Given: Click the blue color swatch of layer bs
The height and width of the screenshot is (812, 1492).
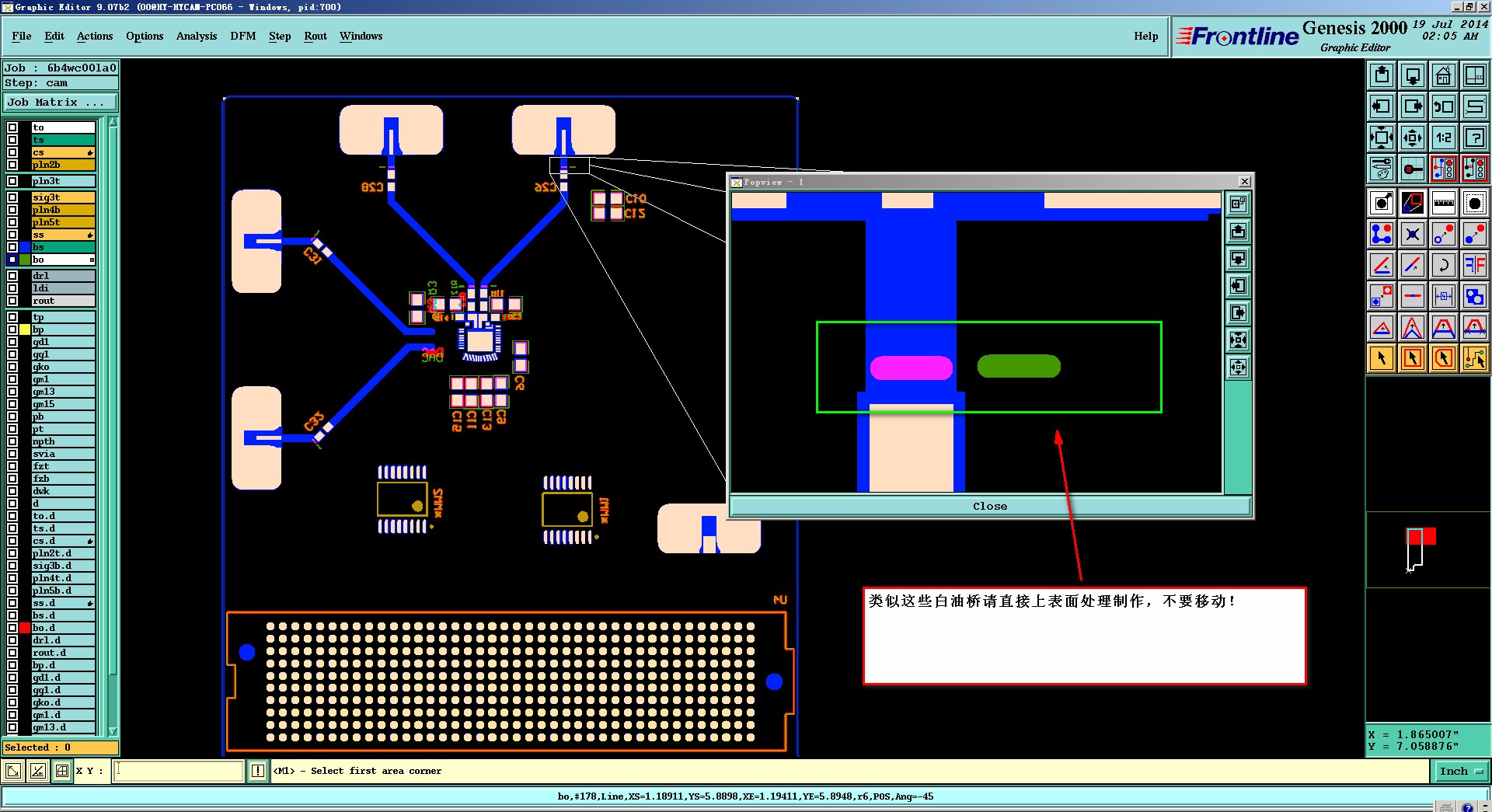Looking at the screenshot, I should tap(25, 247).
